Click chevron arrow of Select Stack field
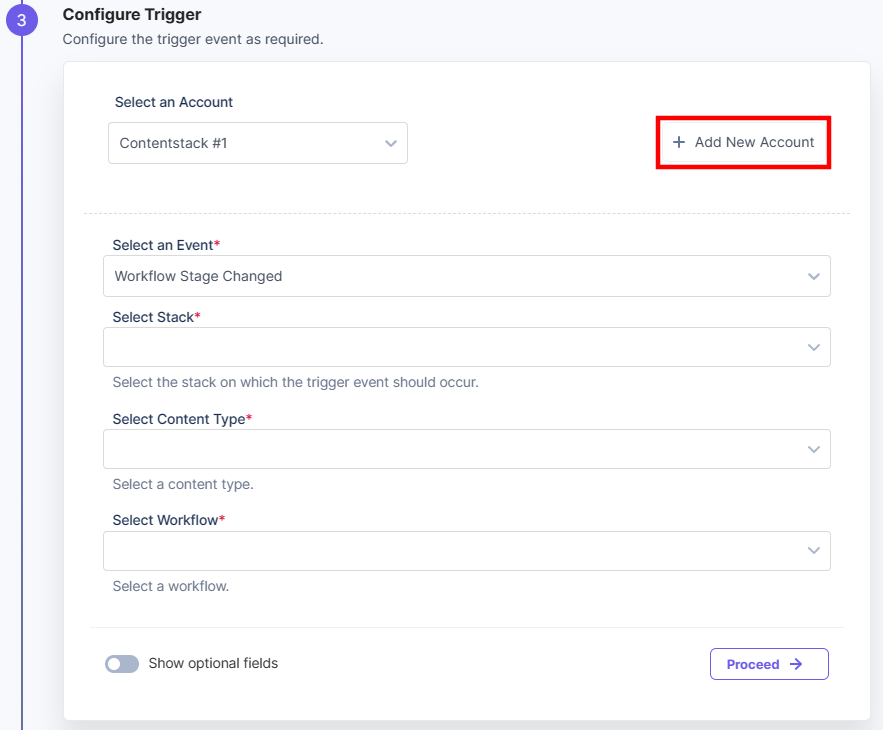This screenshot has height=730, width=883. (x=814, y=348)
